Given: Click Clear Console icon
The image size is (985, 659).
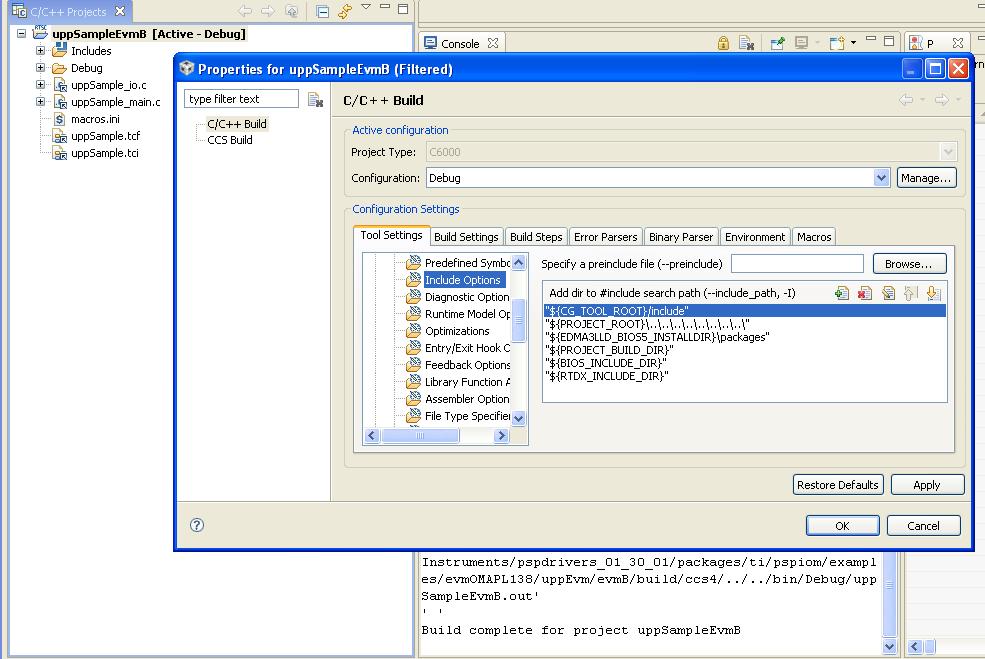Looking at the screenshot, I should tap(746, 43).
